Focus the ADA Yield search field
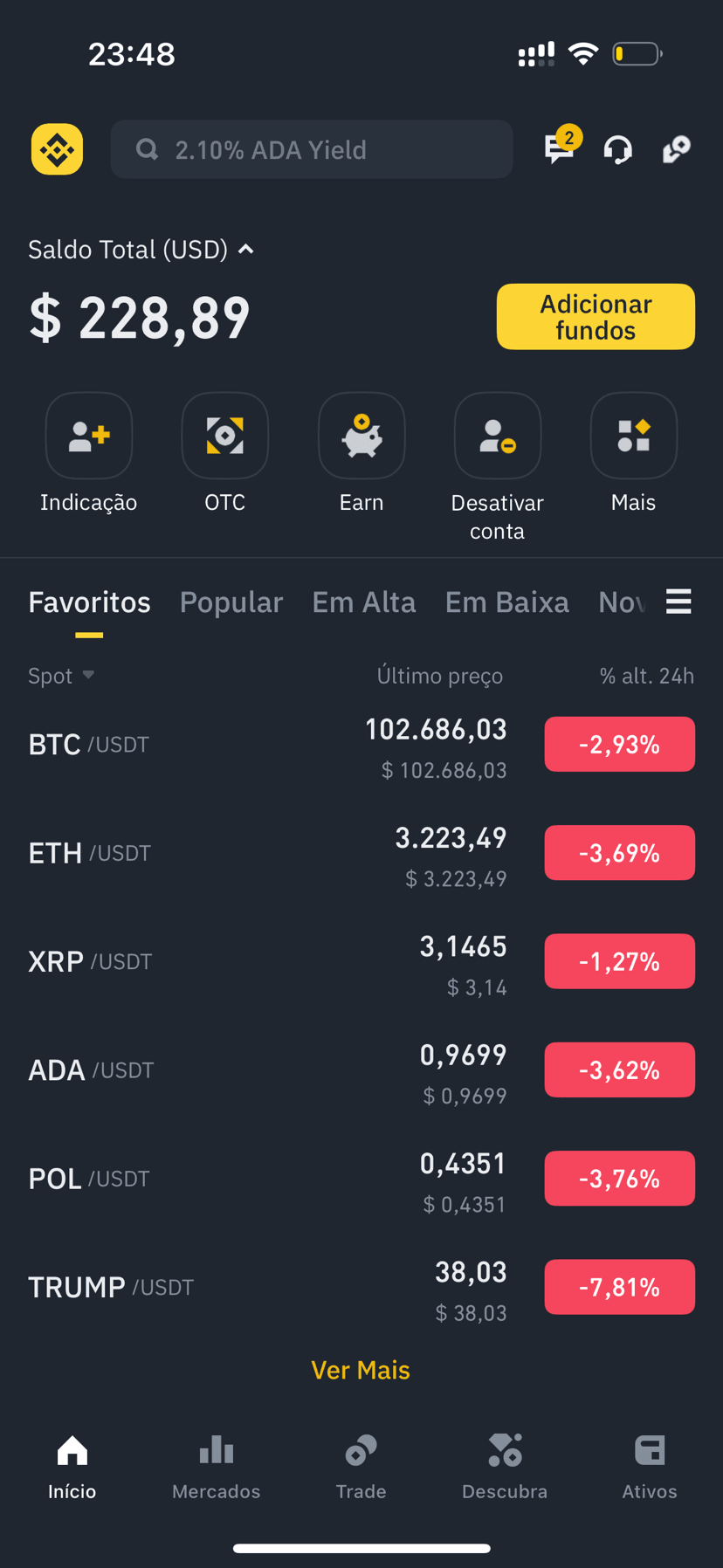Viewport: 723px width, 1568px height. (x=312, y=149)
